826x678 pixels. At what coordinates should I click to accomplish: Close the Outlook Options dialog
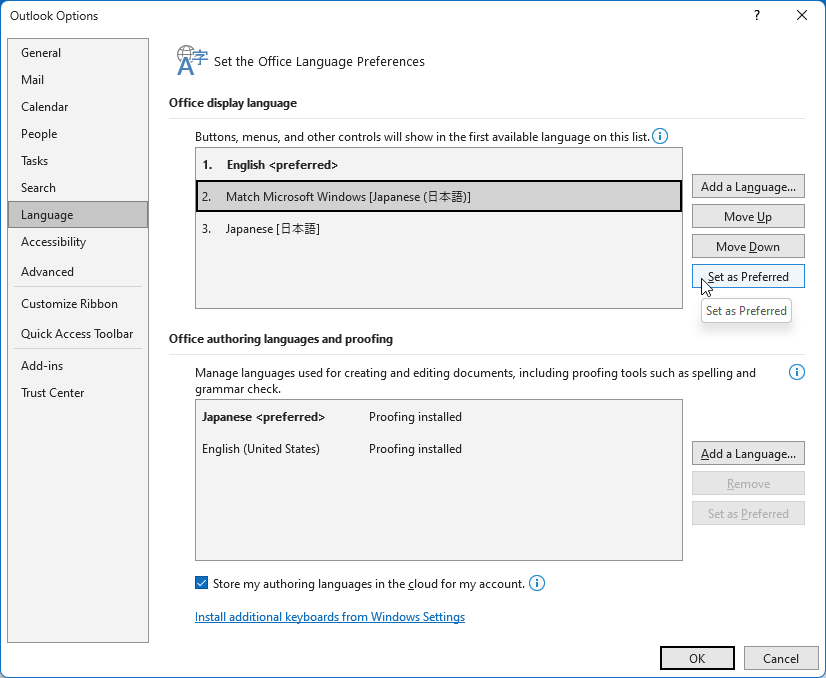[802, 15]
